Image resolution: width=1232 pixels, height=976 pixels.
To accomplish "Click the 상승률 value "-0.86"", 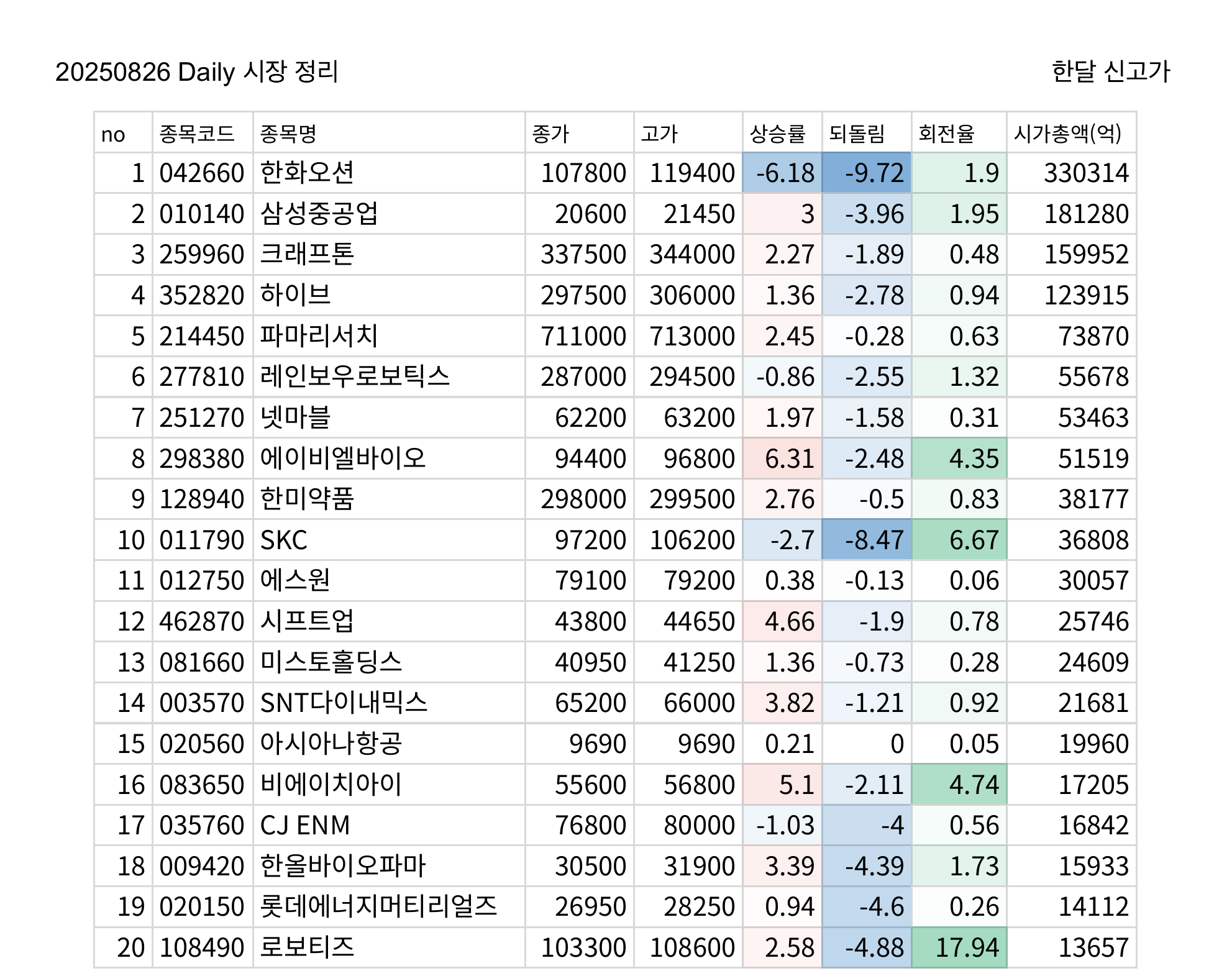I will tap(785, 377).
